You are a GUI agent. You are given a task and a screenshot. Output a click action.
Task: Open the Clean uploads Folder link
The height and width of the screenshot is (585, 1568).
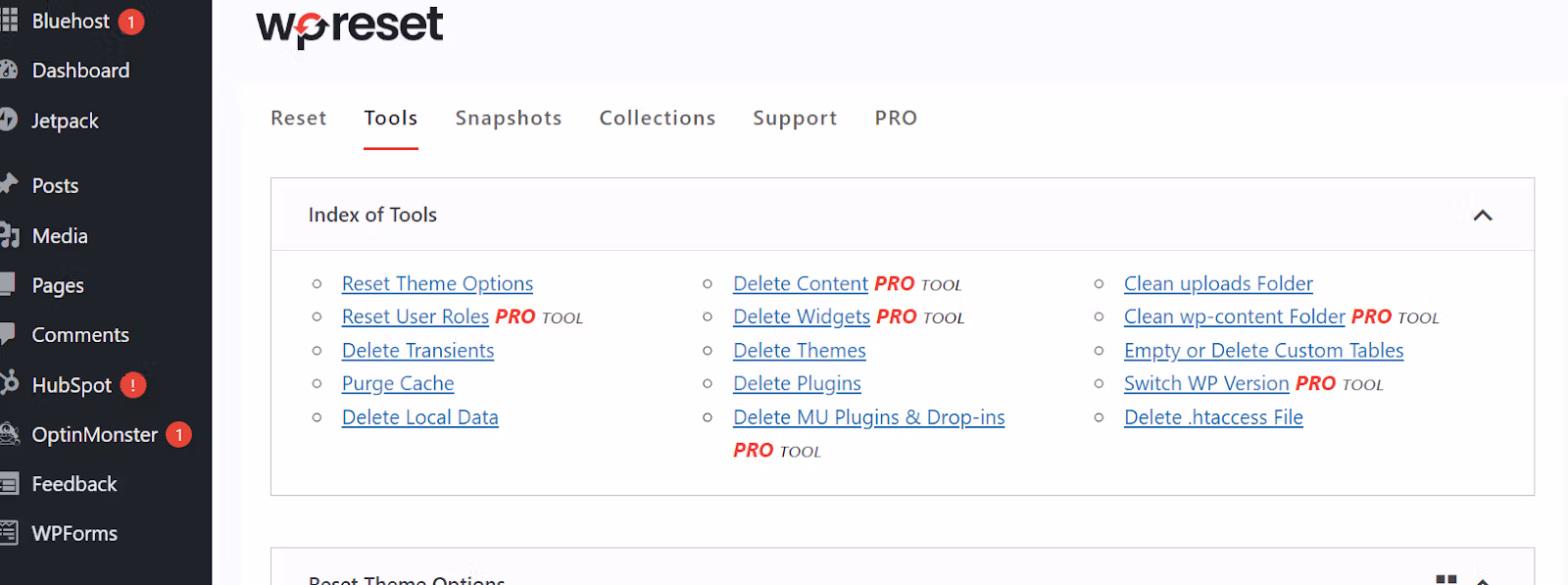click(1218, 283)
